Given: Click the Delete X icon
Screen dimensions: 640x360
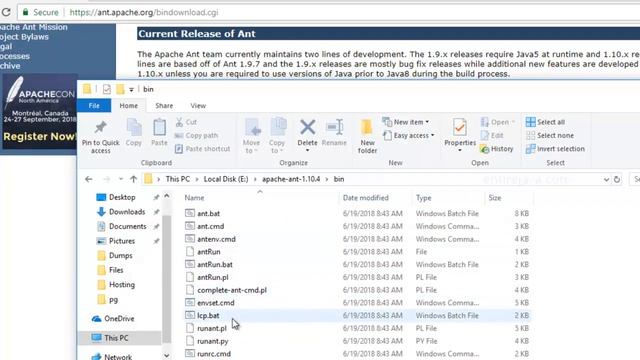Looking at the screenshot, I should (307, 127).
